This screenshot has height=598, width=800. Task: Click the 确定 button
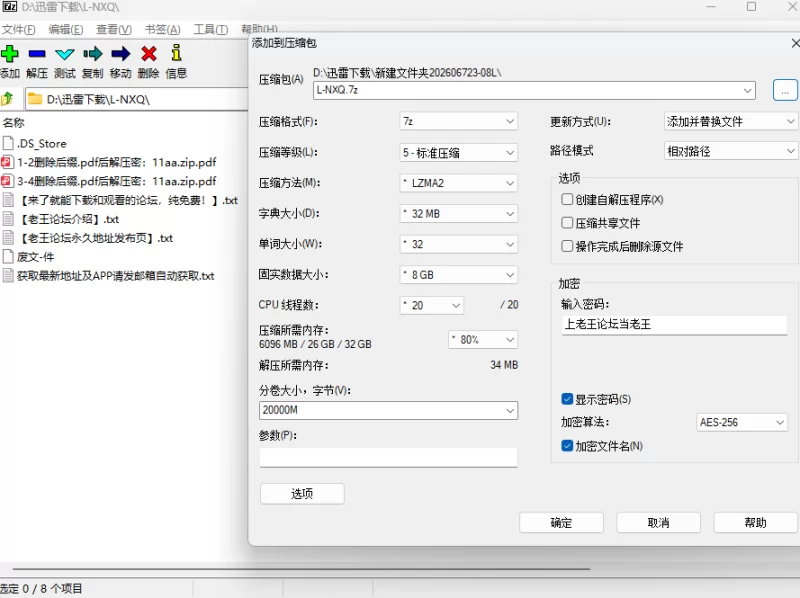[x=561, y=522]
